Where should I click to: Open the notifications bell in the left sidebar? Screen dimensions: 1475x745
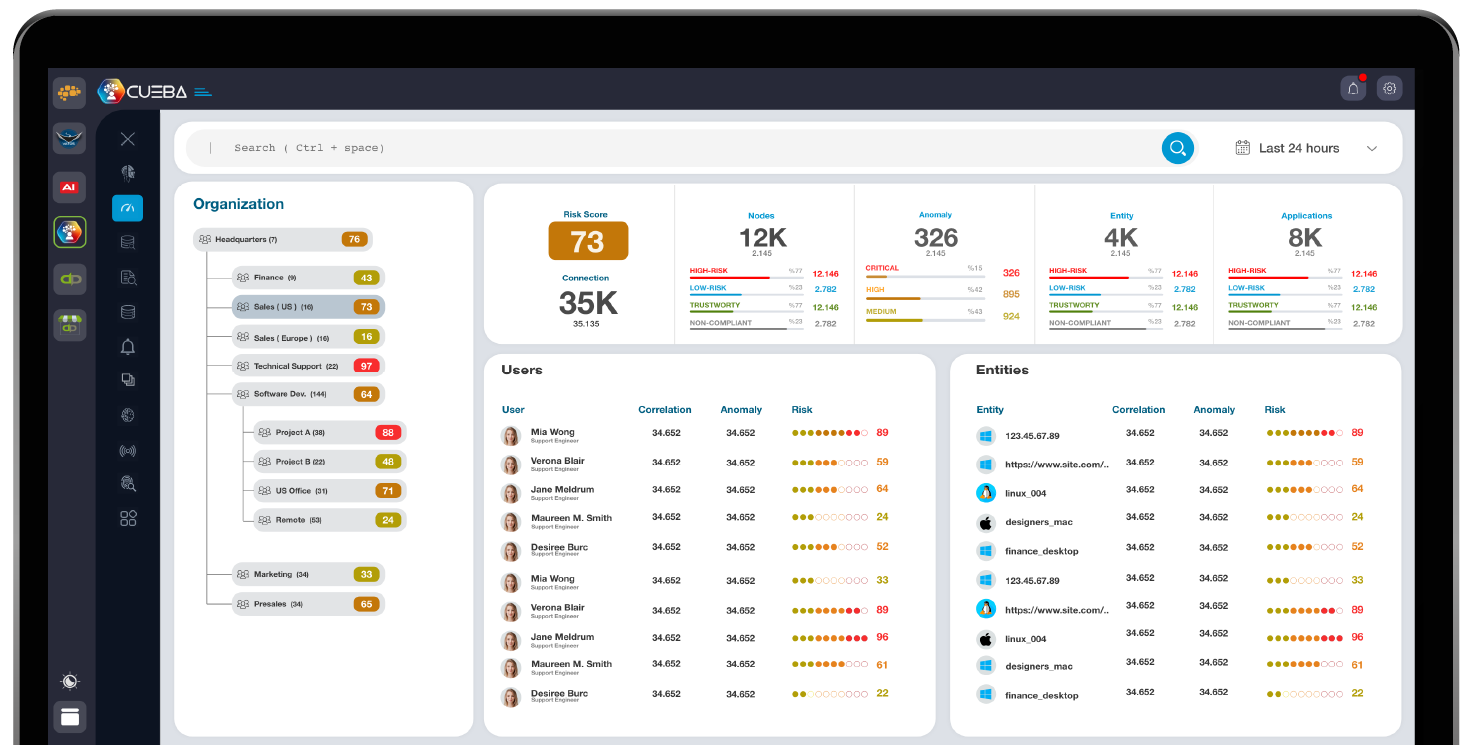(127, 346)
